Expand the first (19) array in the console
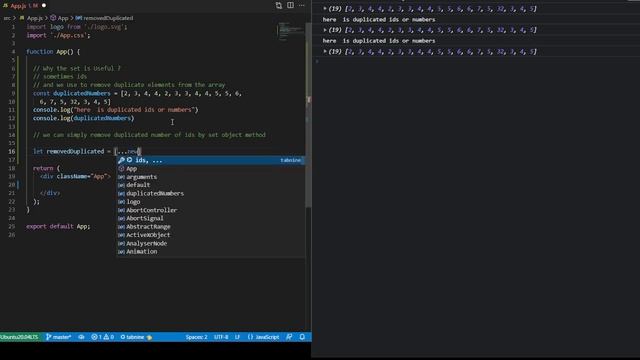This screenshot has width=640, height=360. click(x=325, y=9)
